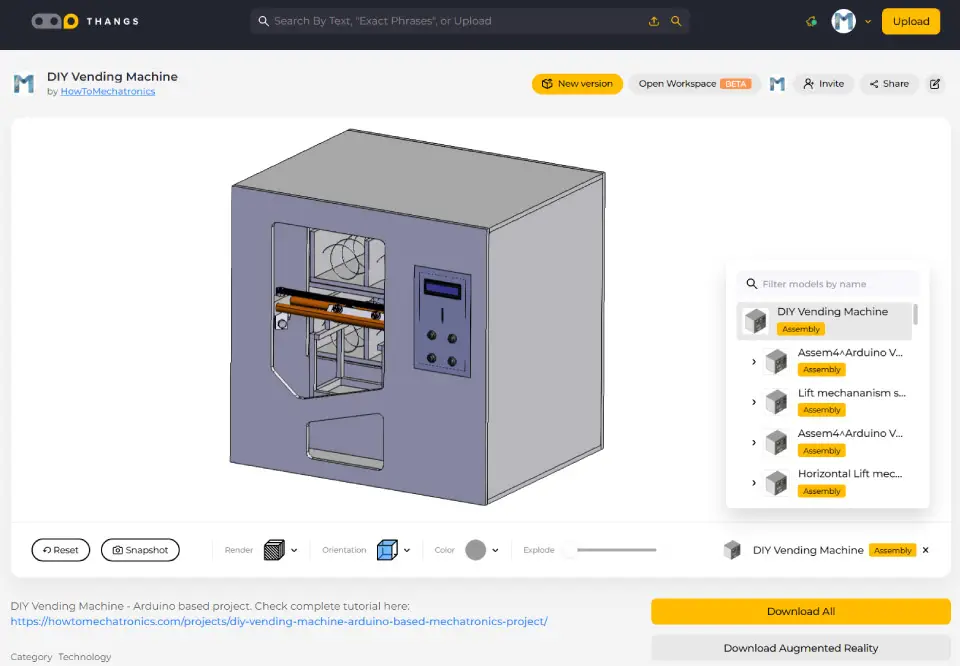This screenshot has width=960, height=666.
Task: Expand the Lift mechananism assembly tree item
Action: click(754, 402)
